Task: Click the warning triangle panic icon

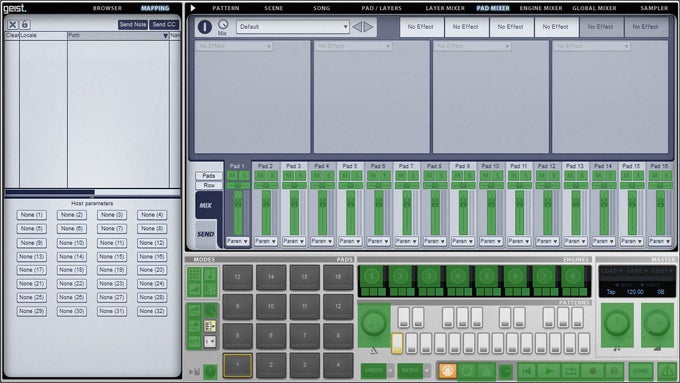Action: 668,371
